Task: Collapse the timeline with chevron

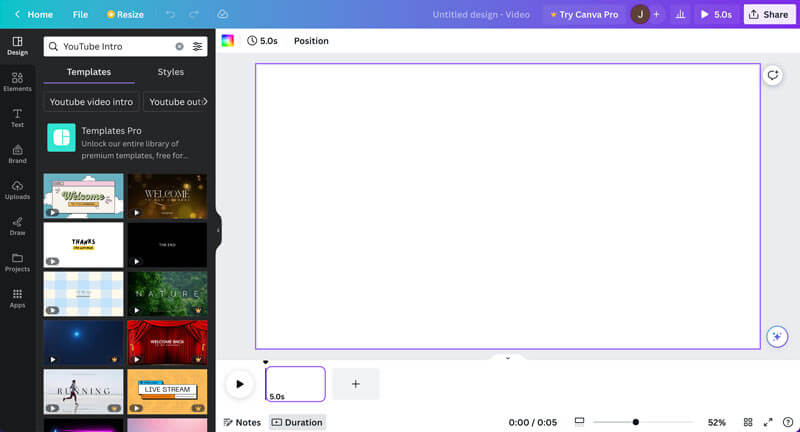Action: tap(508, 358)
